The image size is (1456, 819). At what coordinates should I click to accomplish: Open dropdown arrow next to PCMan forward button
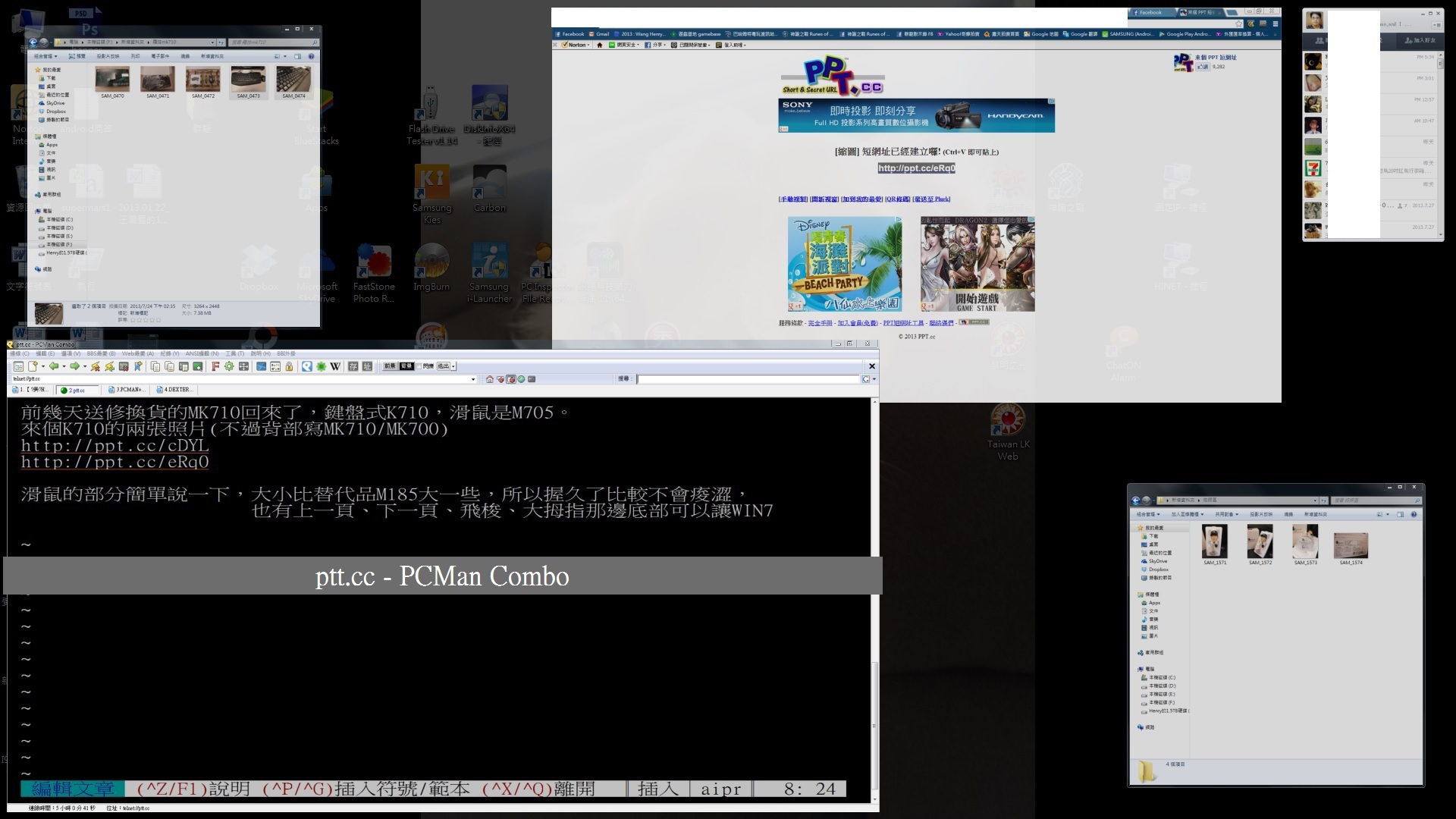click(85, 366)
